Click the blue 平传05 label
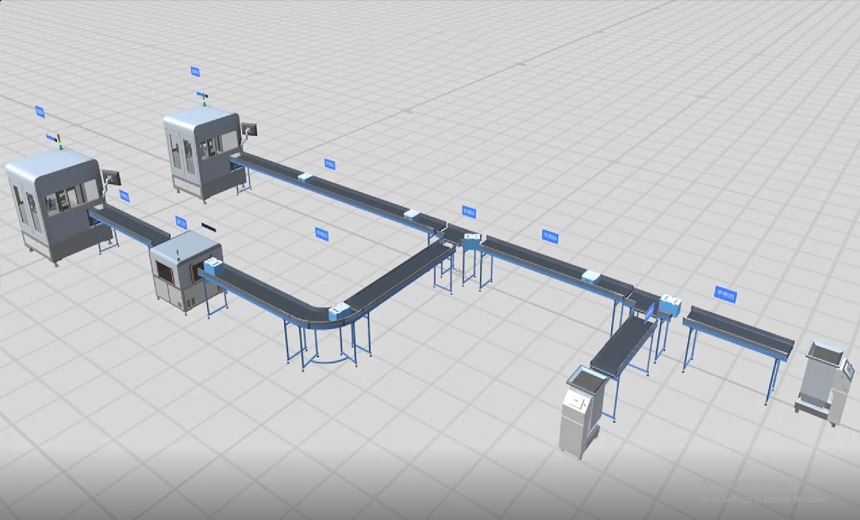This screenshot has height=520, width=860. (x=725, y=294)
